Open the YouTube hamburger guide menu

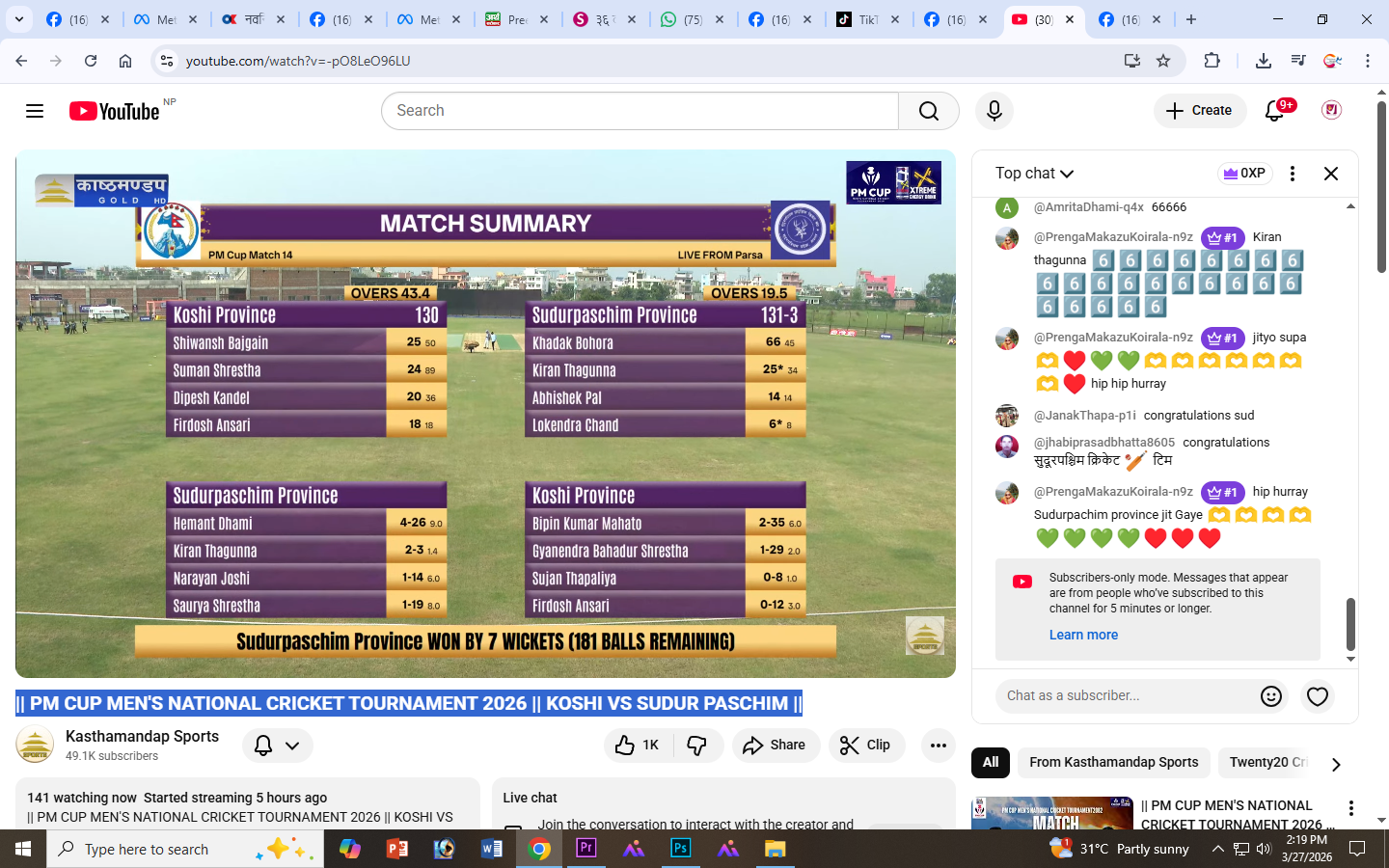(x=35, y=111)
